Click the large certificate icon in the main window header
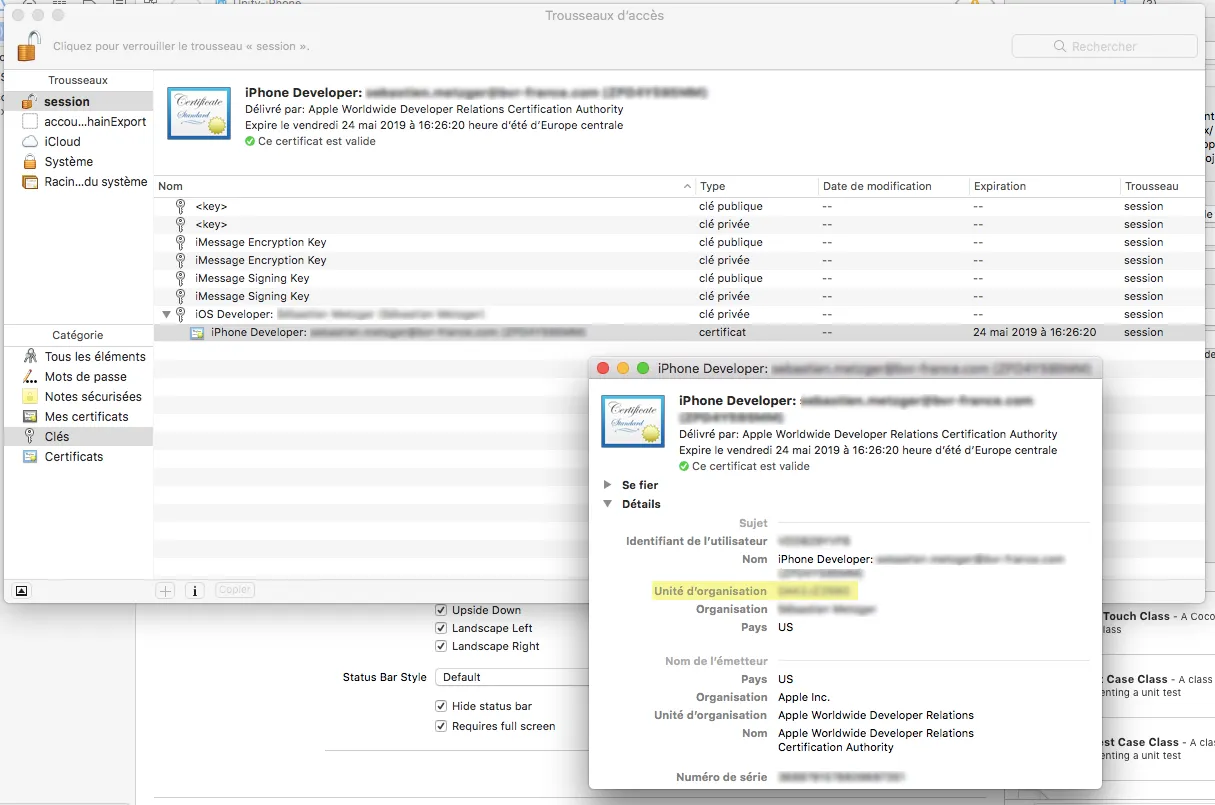 (x=198, y=113)
